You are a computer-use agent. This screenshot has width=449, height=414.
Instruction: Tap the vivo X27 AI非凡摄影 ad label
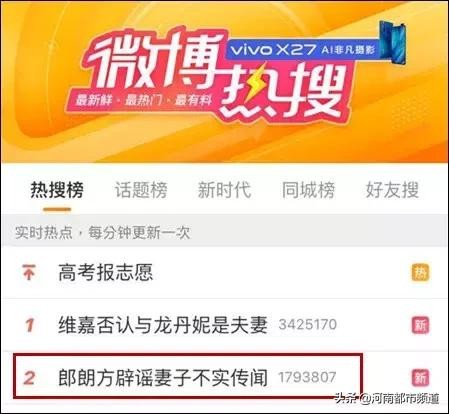point(303,50)
